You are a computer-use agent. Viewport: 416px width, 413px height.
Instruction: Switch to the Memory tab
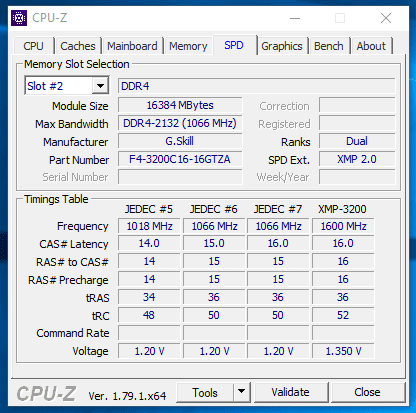pos(188,46)
